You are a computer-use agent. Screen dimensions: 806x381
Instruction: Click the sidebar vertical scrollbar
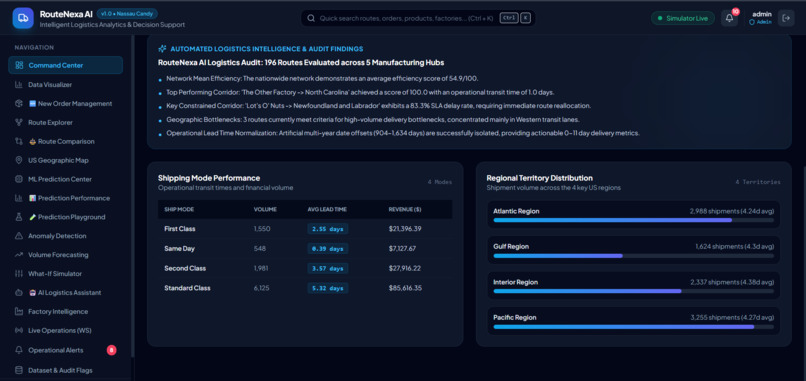(x=133, y=195)
